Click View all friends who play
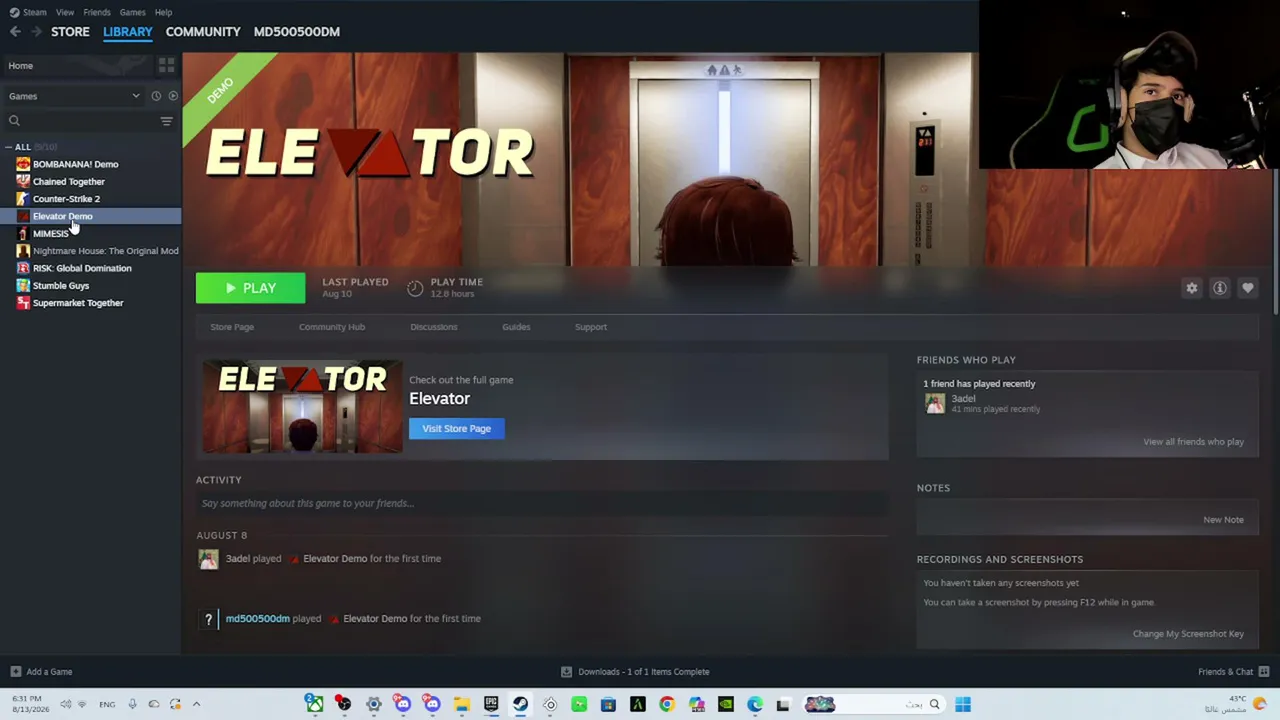Screen dimensions: 1280x720 [x=1194, y=442]
